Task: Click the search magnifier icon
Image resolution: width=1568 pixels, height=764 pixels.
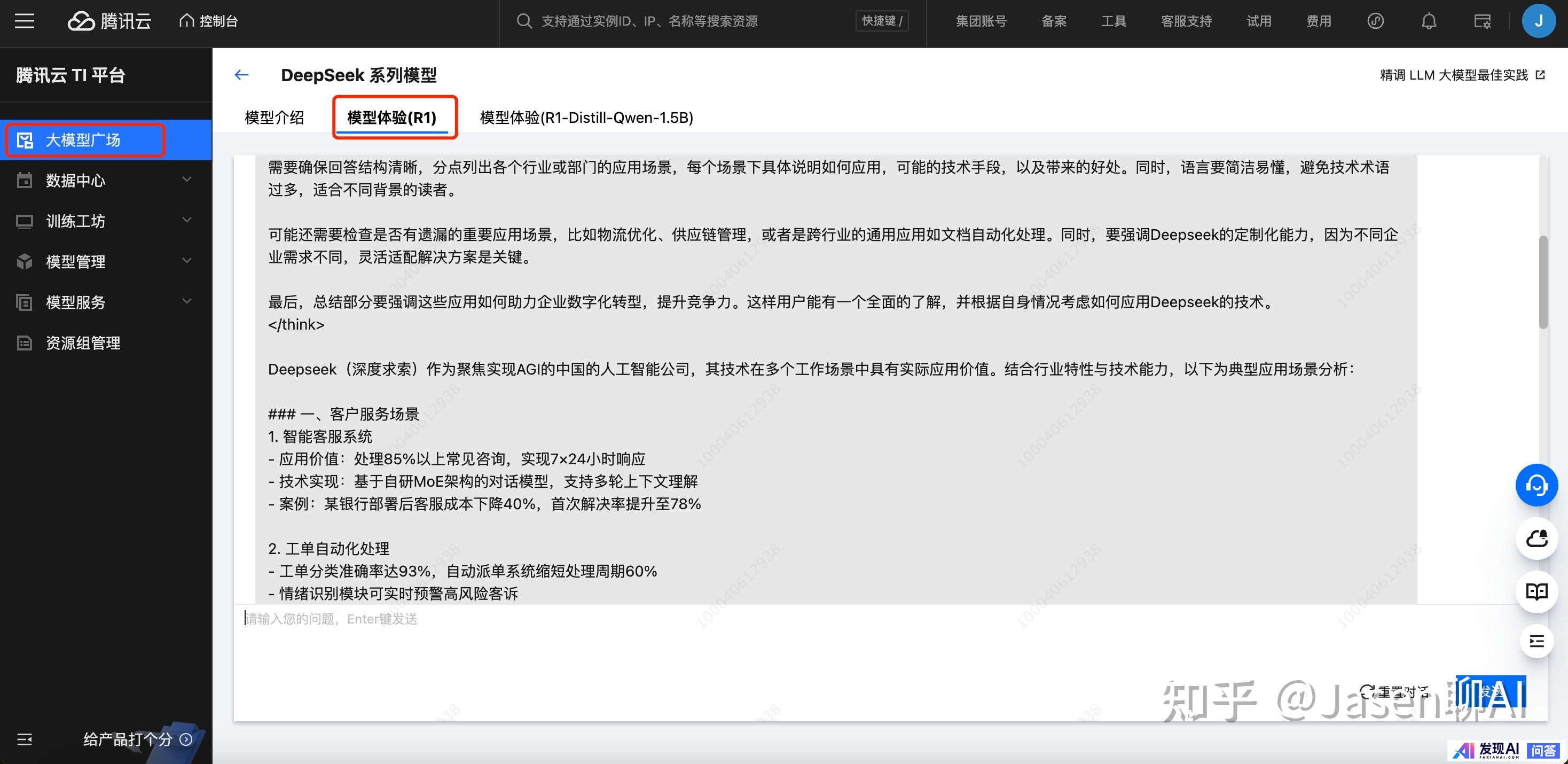Action: tap(524, 21)
